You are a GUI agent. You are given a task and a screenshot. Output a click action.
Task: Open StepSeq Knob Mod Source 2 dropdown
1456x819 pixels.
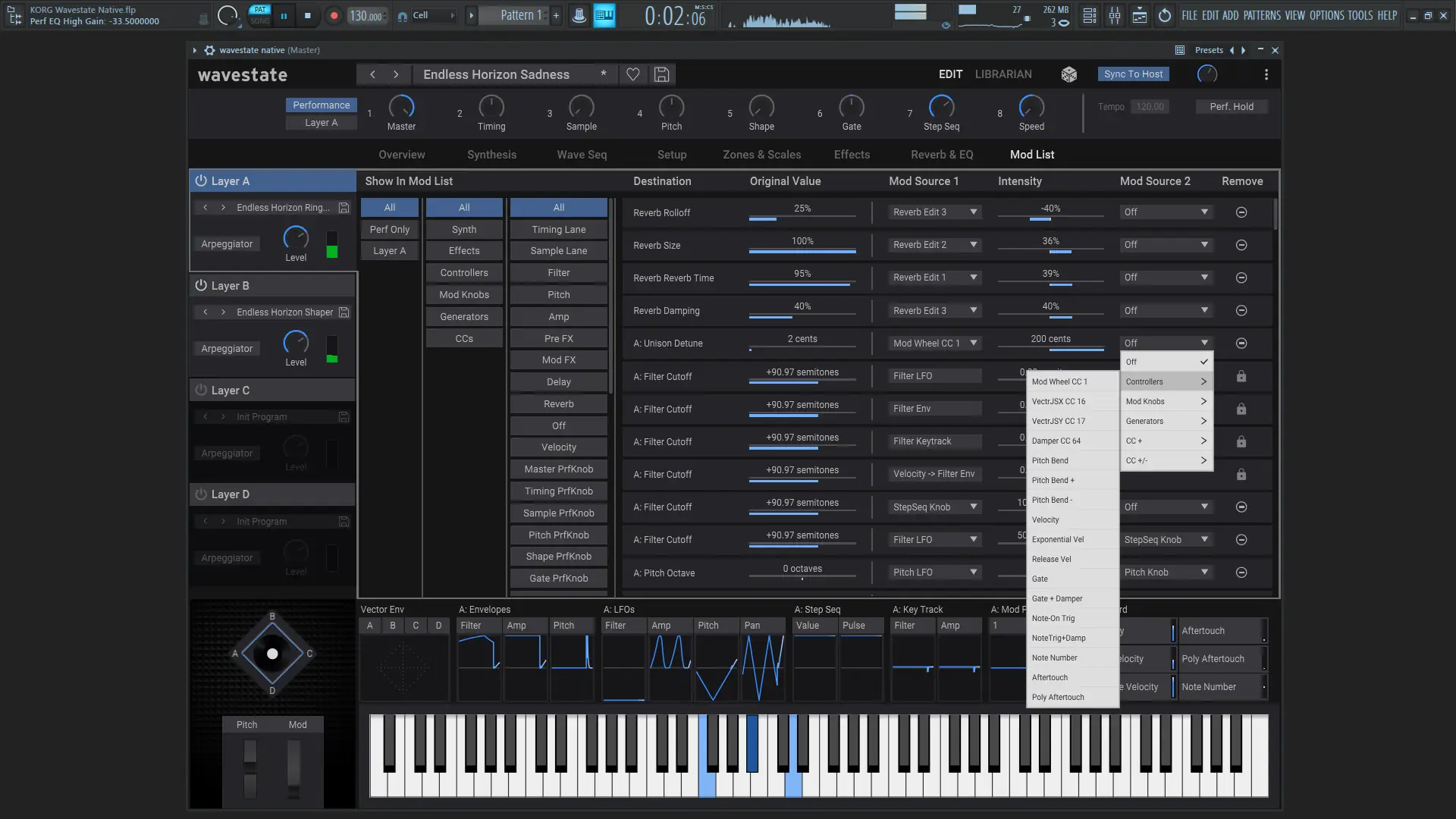pos(1166,540)
